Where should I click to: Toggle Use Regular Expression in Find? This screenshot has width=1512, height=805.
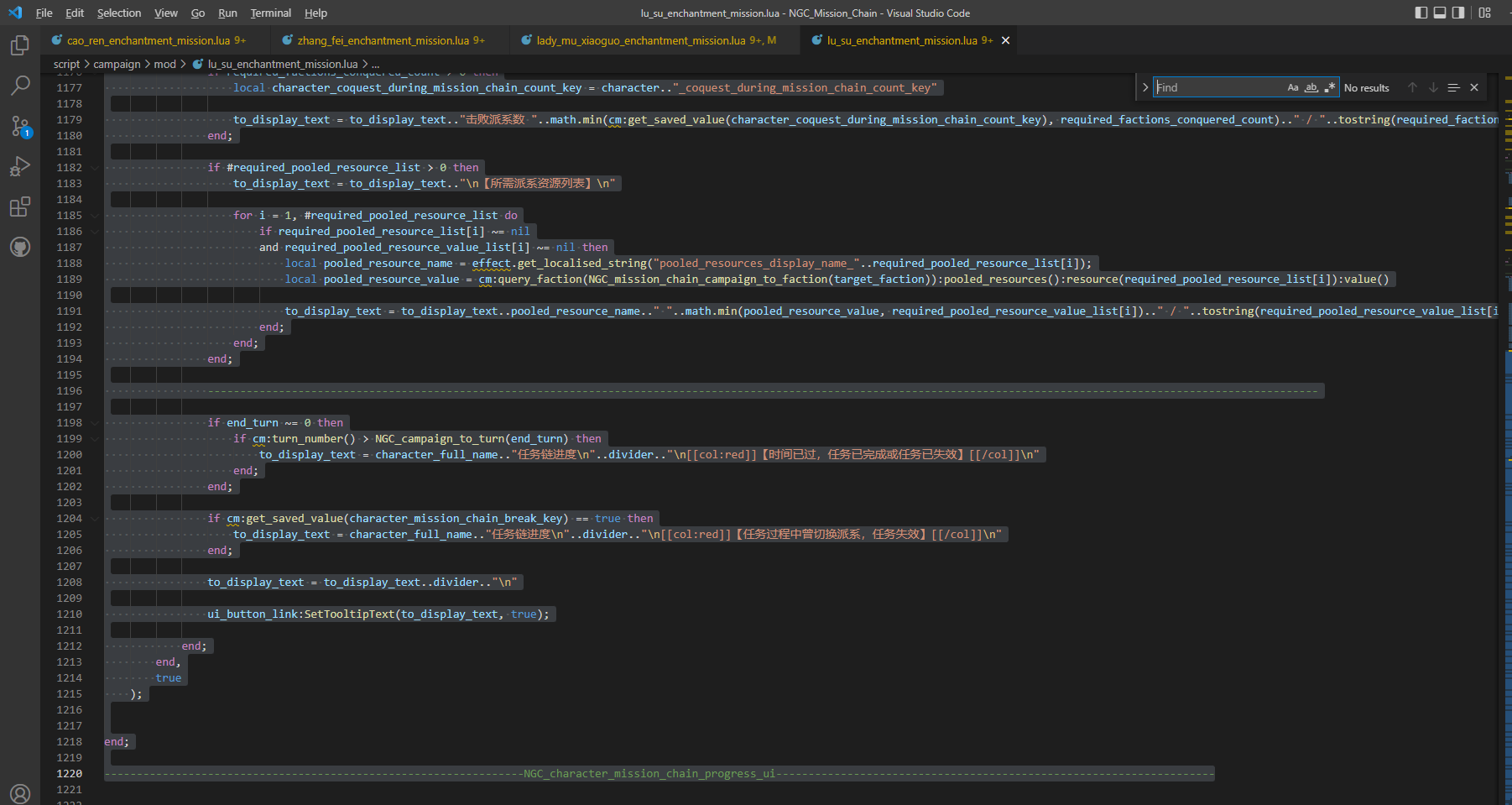1330,86
